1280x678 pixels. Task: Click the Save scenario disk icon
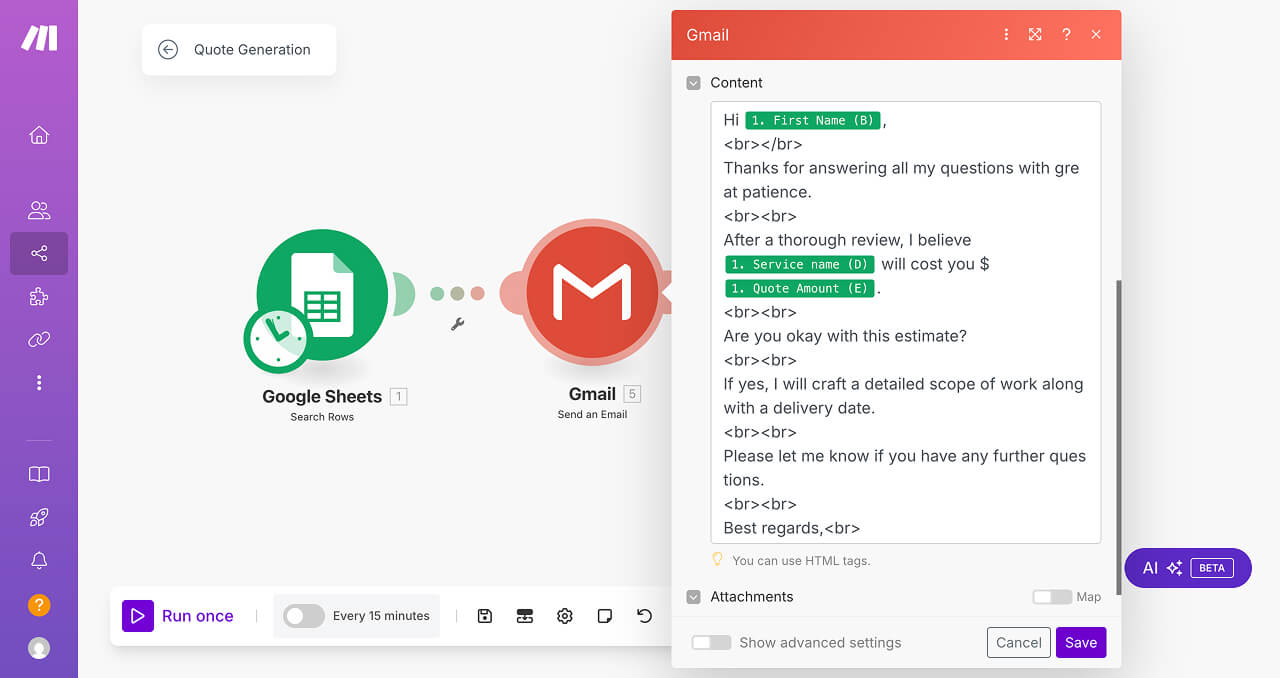(485, 616)
